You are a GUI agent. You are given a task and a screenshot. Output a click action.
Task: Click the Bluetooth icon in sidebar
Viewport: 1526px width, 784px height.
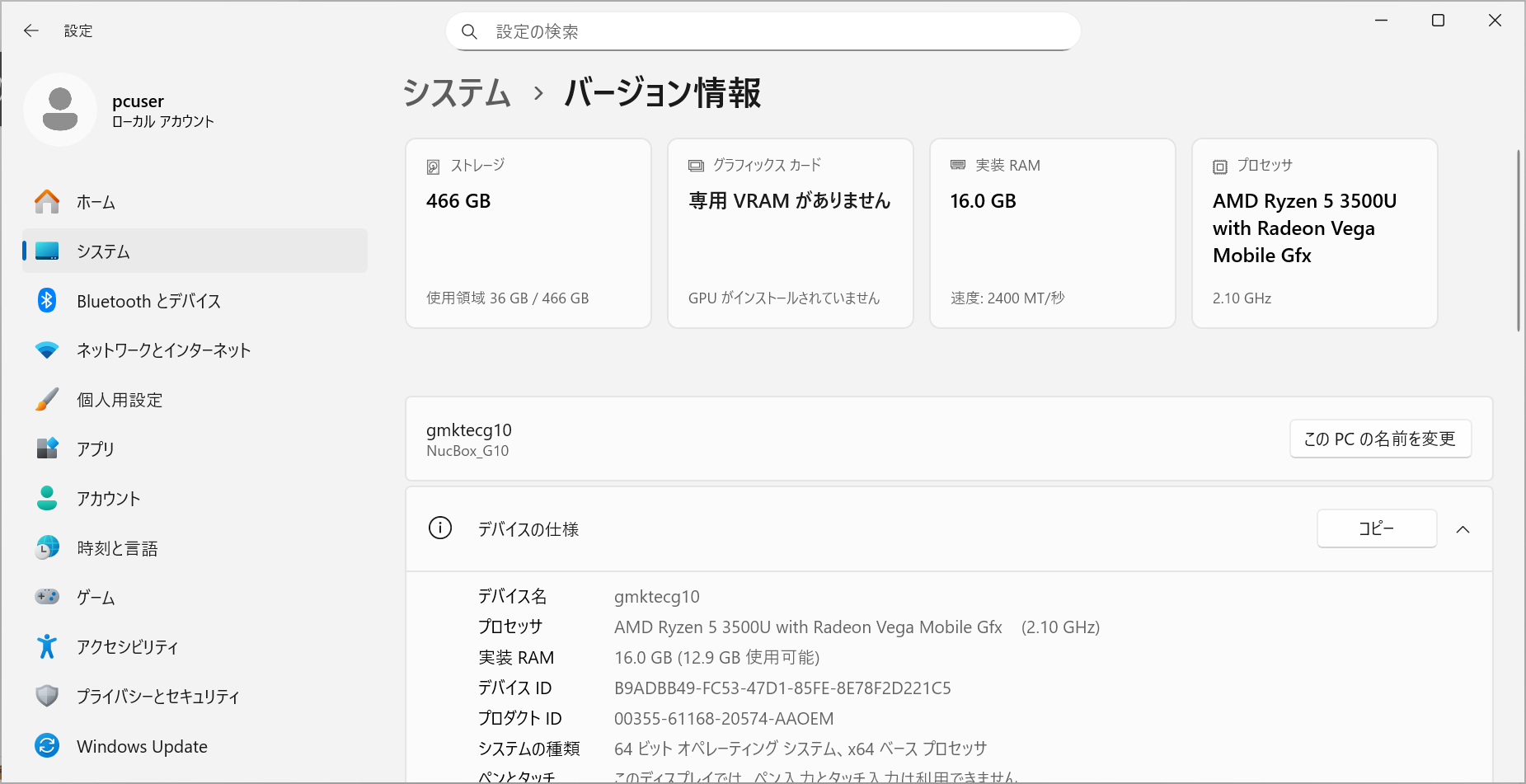point(47,301)
